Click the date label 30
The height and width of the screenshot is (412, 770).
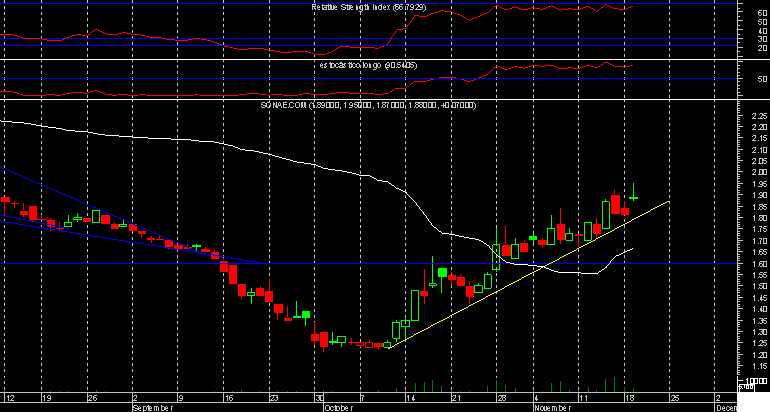(320, 398)
